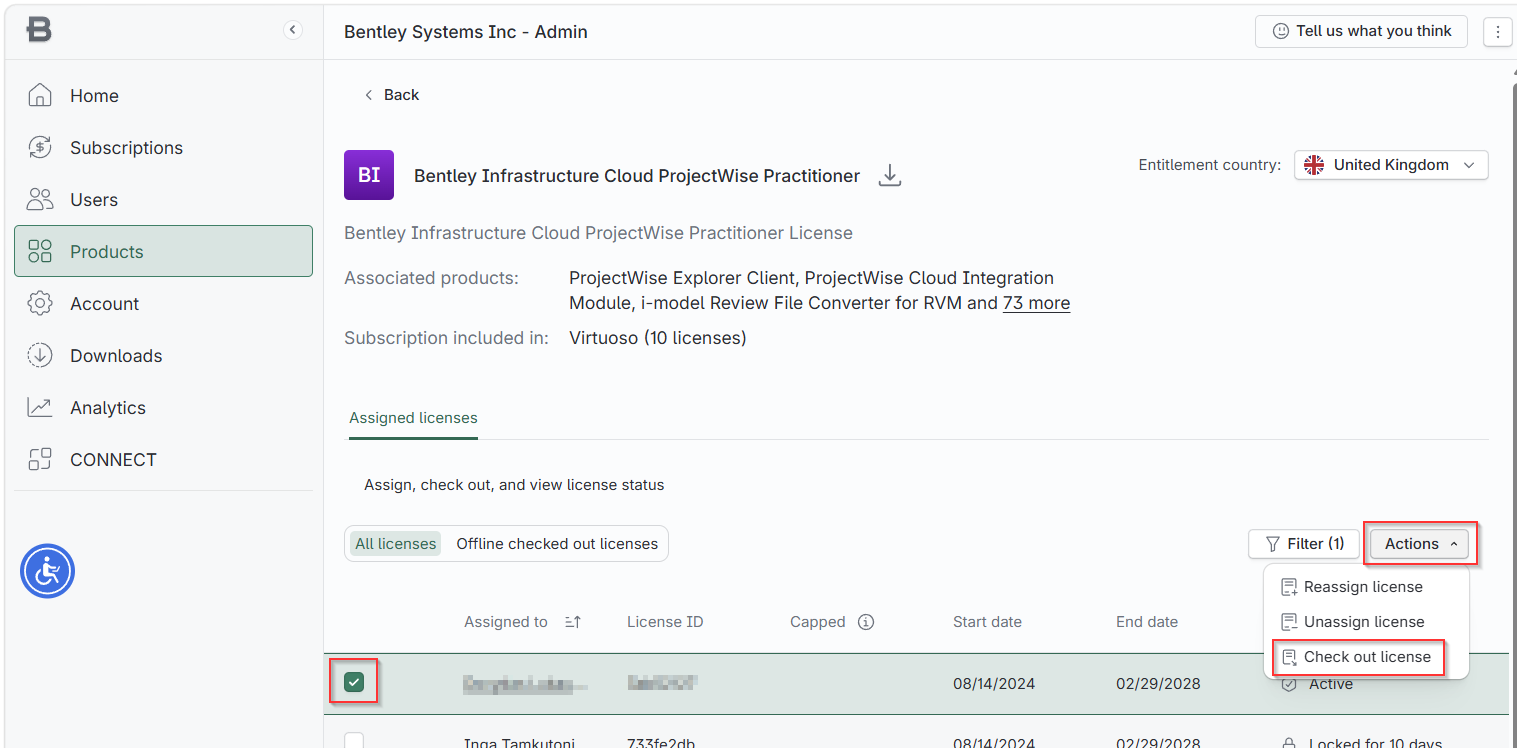
Task: Click the Bentley B logo
Action: (39, 30)
